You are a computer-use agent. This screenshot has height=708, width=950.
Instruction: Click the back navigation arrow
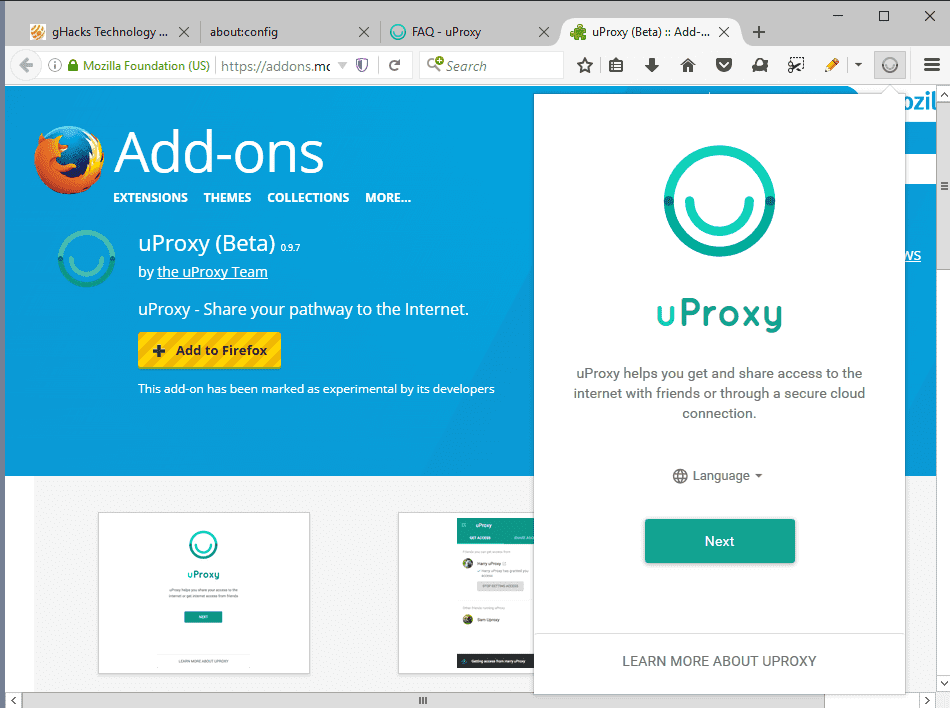[x=25, y=65]
